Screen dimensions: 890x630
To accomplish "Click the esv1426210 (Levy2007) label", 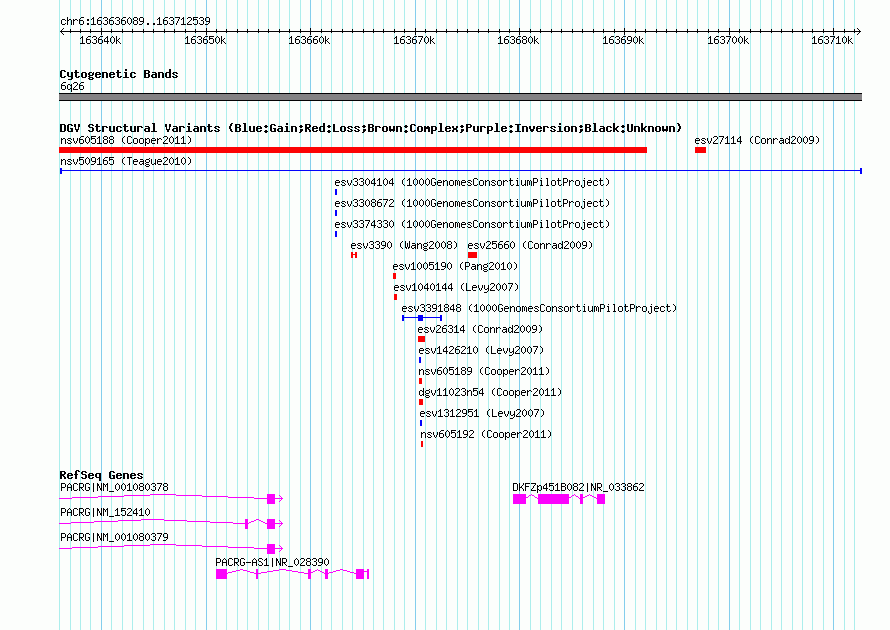I will tap(481, 350).
